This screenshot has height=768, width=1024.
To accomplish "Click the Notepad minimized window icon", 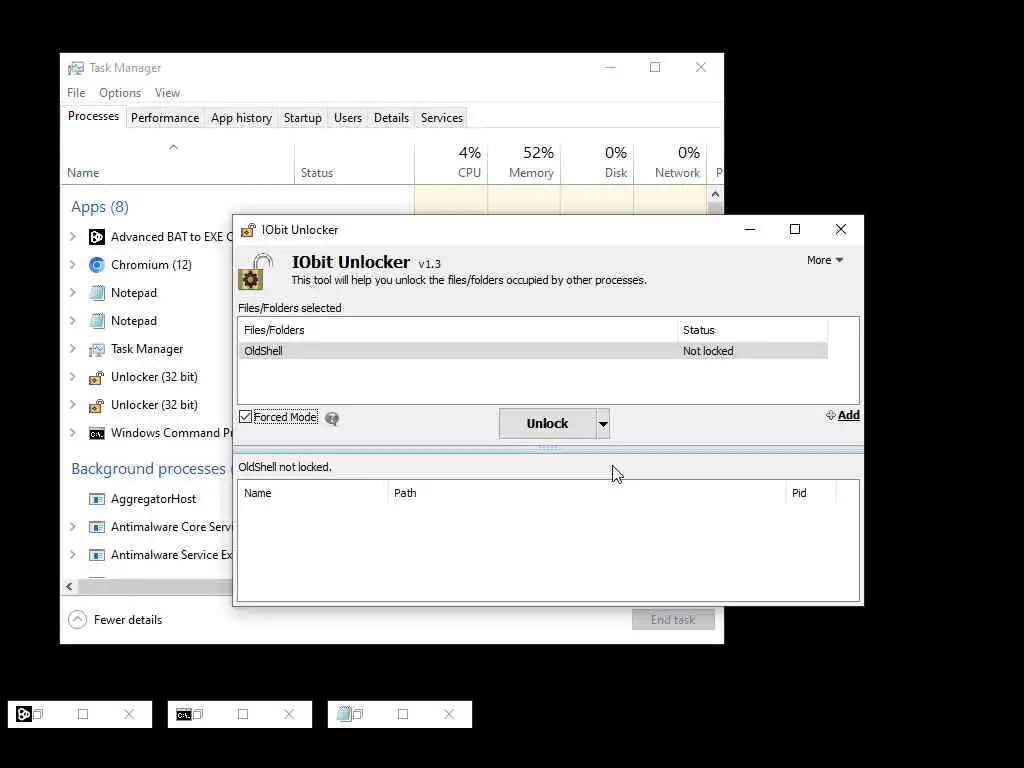I will 344,714.
